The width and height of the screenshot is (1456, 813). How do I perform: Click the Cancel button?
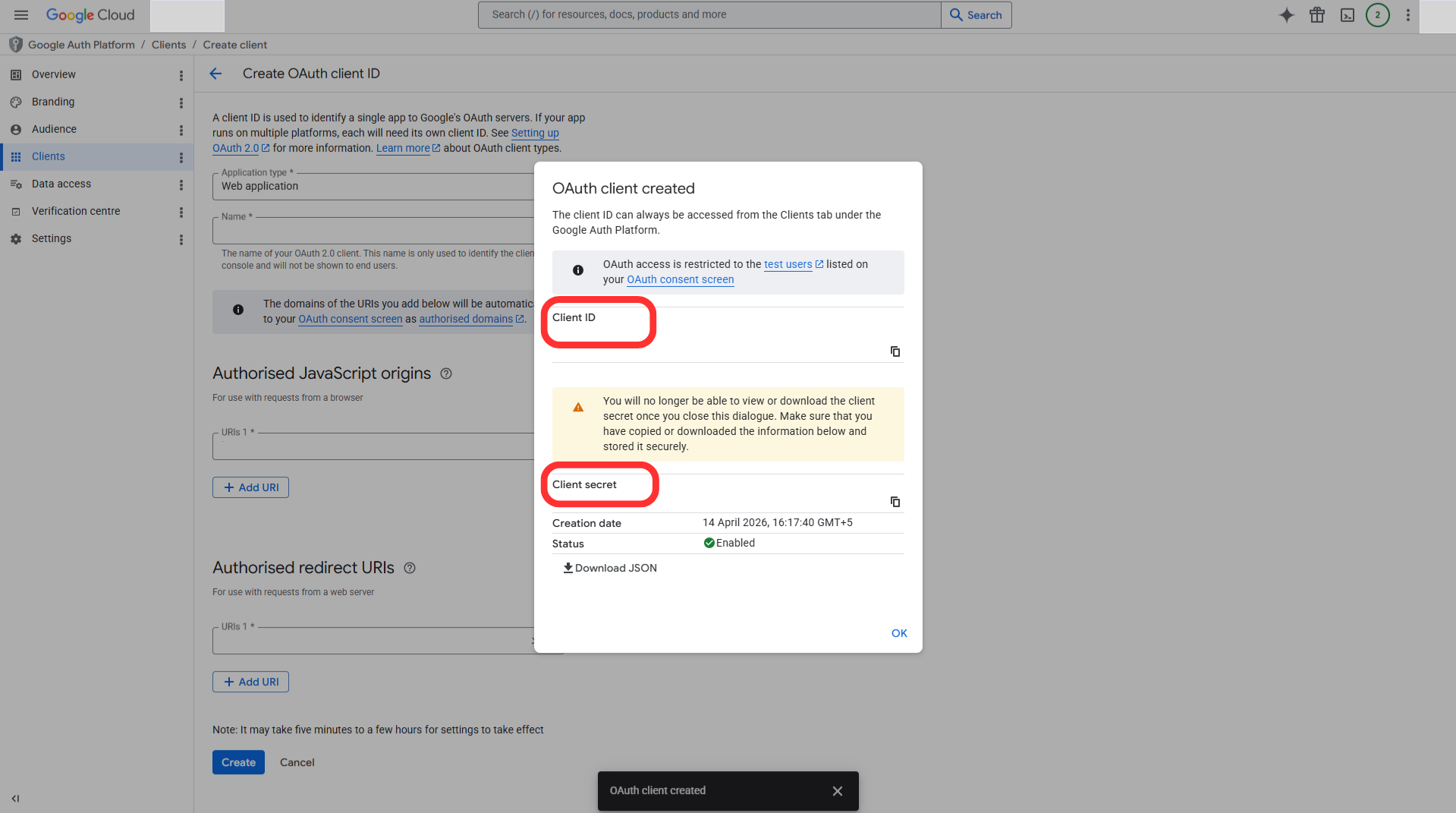tap(297, 762)
